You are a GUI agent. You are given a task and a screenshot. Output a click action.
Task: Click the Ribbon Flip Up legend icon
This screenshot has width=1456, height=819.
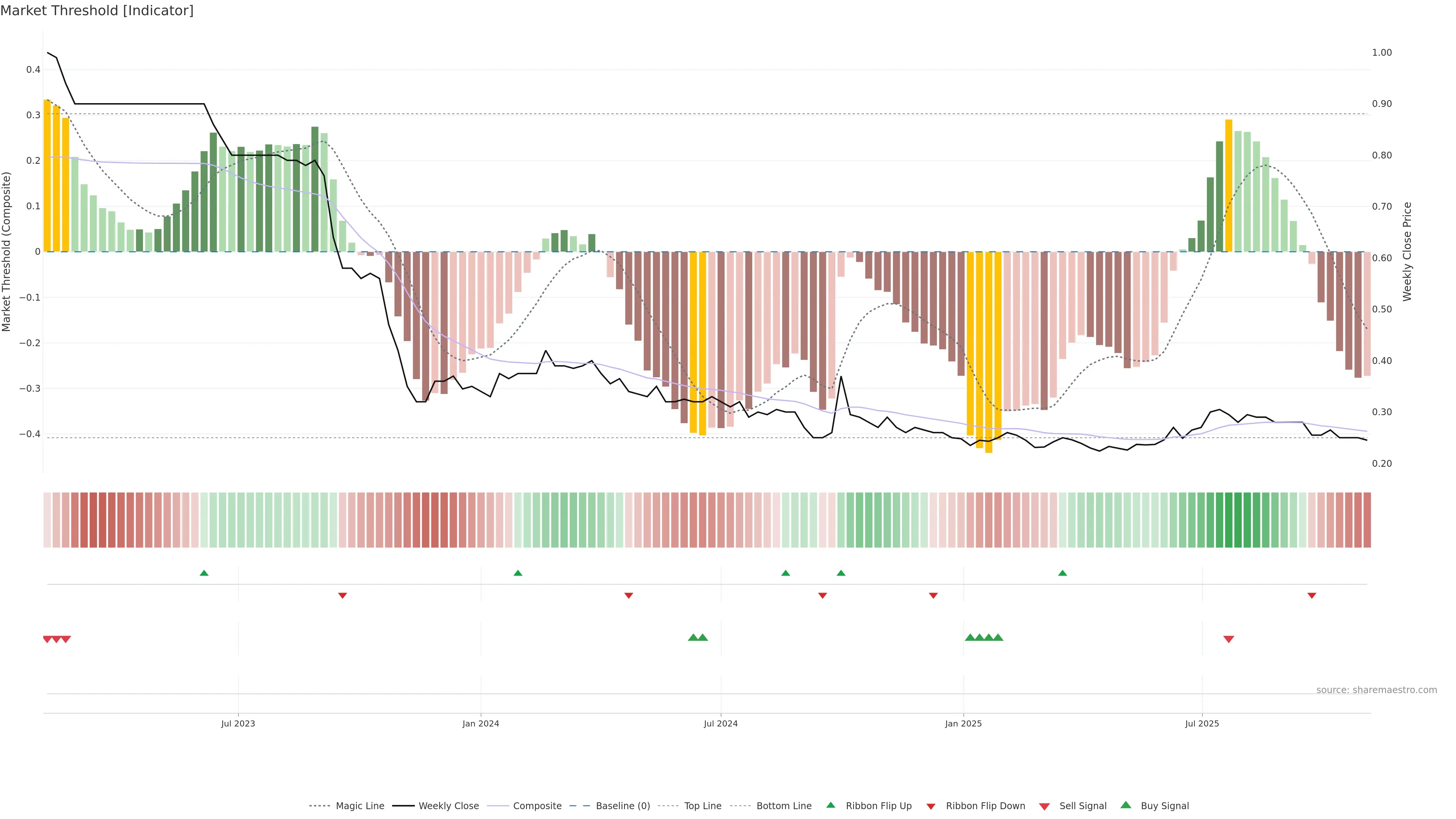[x=830, y=805]
